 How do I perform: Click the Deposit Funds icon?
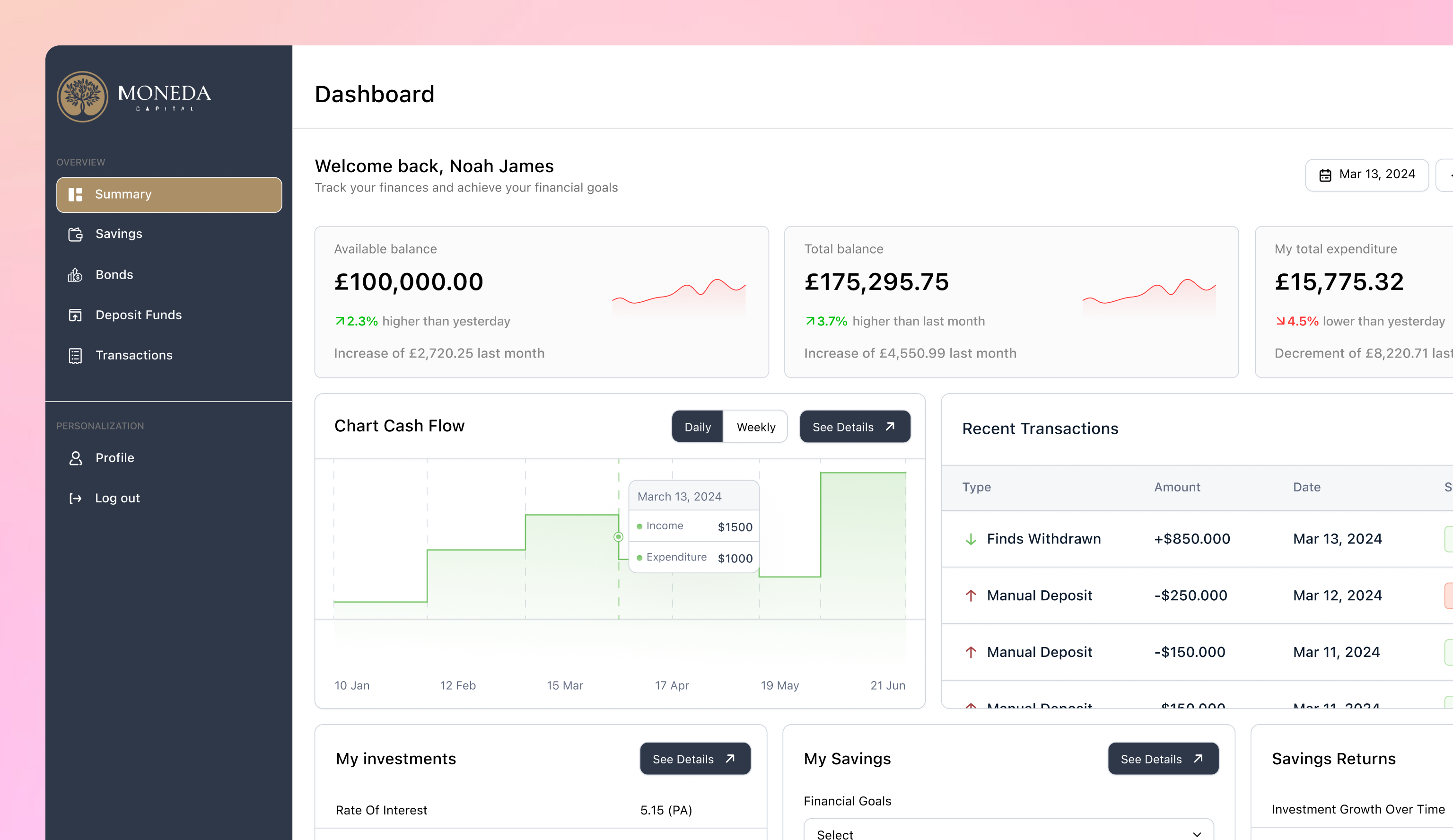pyautogui.click(x=75, y=315)
